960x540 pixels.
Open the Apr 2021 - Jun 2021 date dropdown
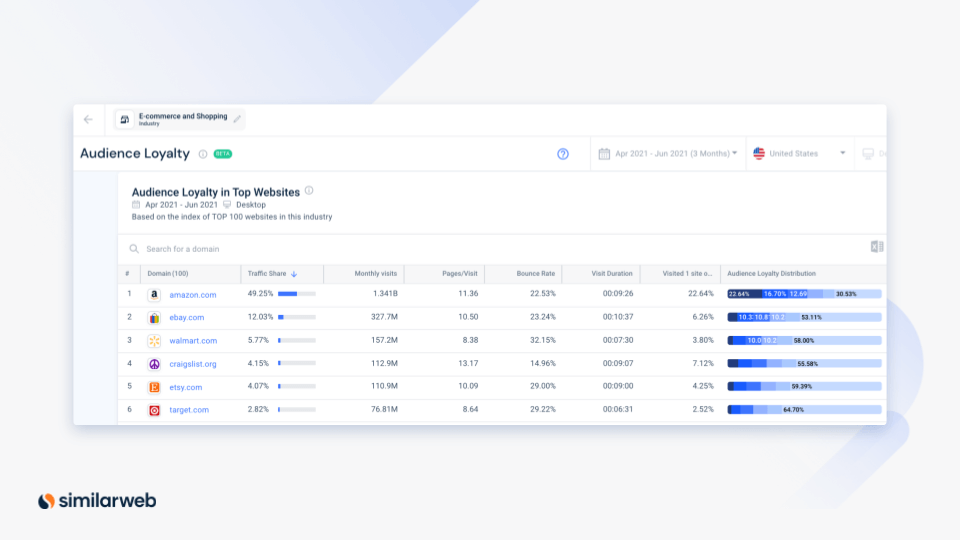pos(668,154)
